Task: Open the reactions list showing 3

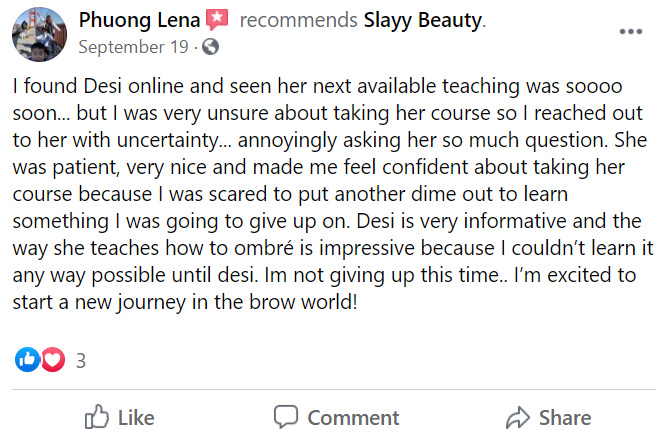Action: tap(81, 361)
